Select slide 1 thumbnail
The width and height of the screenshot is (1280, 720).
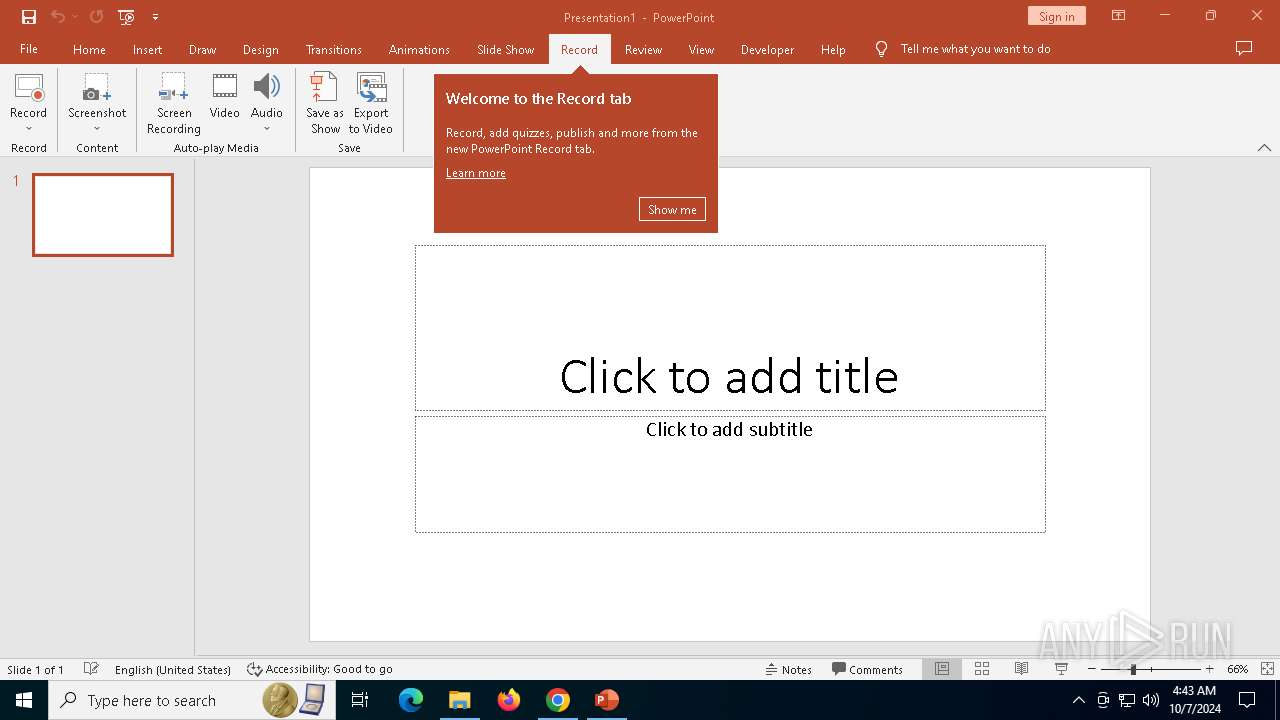tap(103, 215)
